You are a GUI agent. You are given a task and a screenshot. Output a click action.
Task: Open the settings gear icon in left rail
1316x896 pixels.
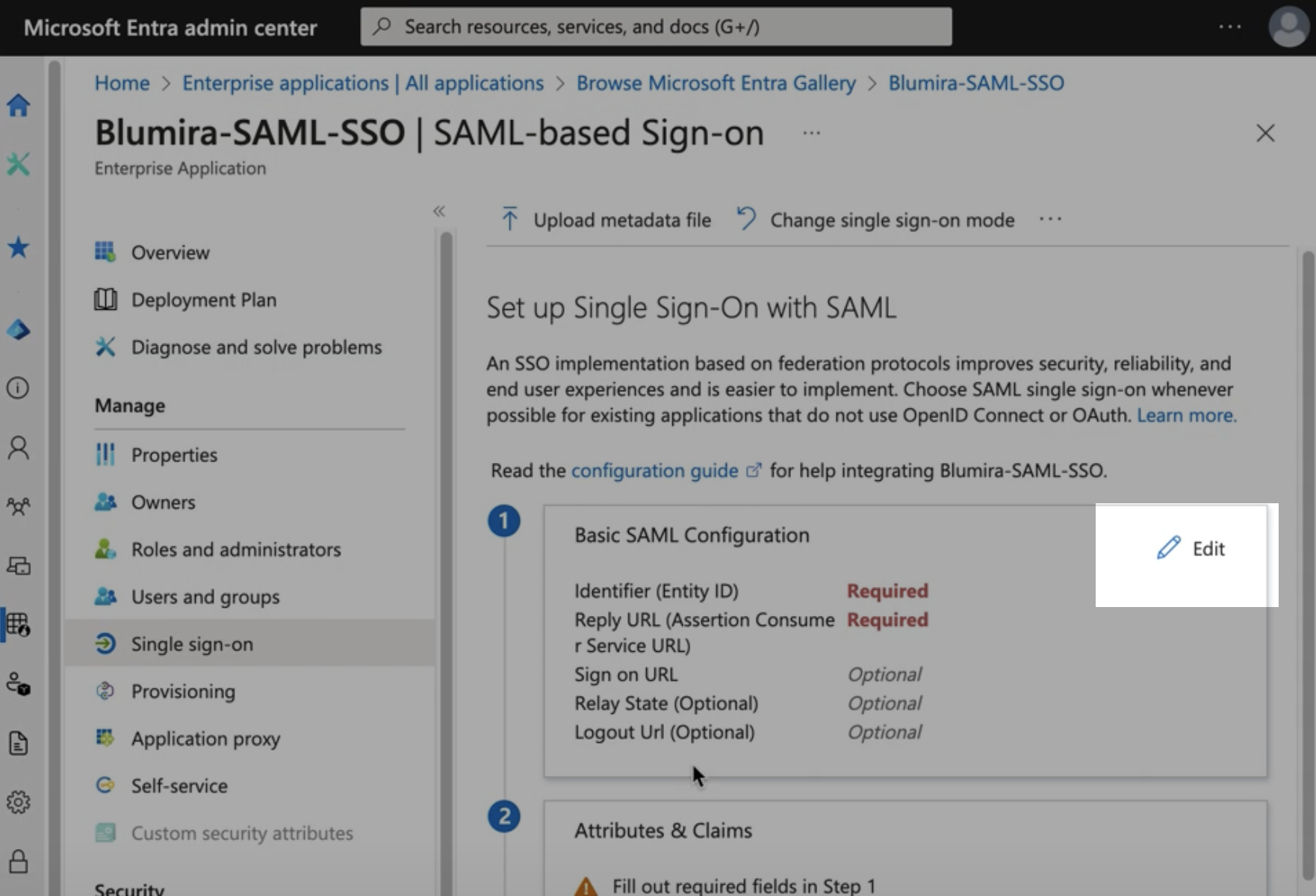[x=18, y=802]
